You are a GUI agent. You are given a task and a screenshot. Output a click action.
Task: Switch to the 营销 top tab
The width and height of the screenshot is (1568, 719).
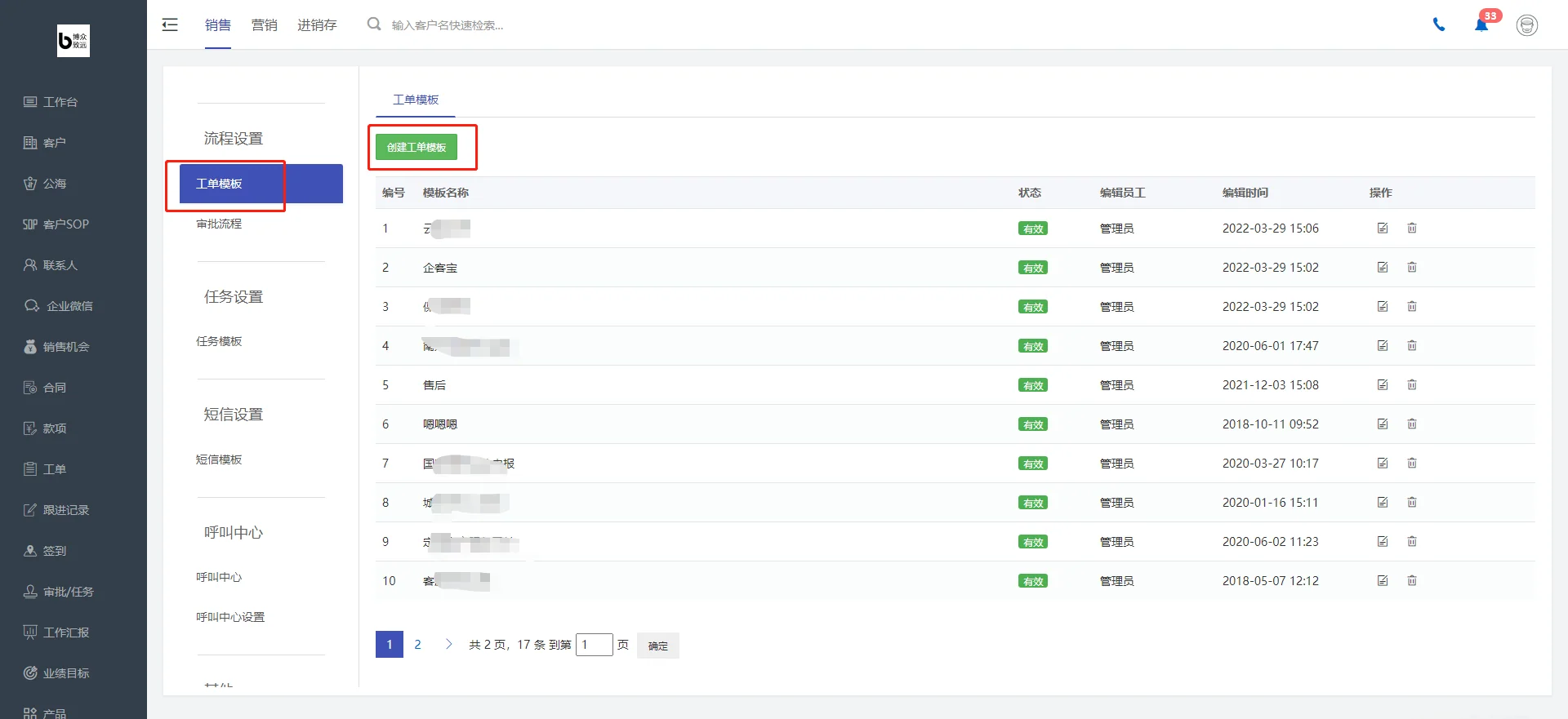pos(265,25)
